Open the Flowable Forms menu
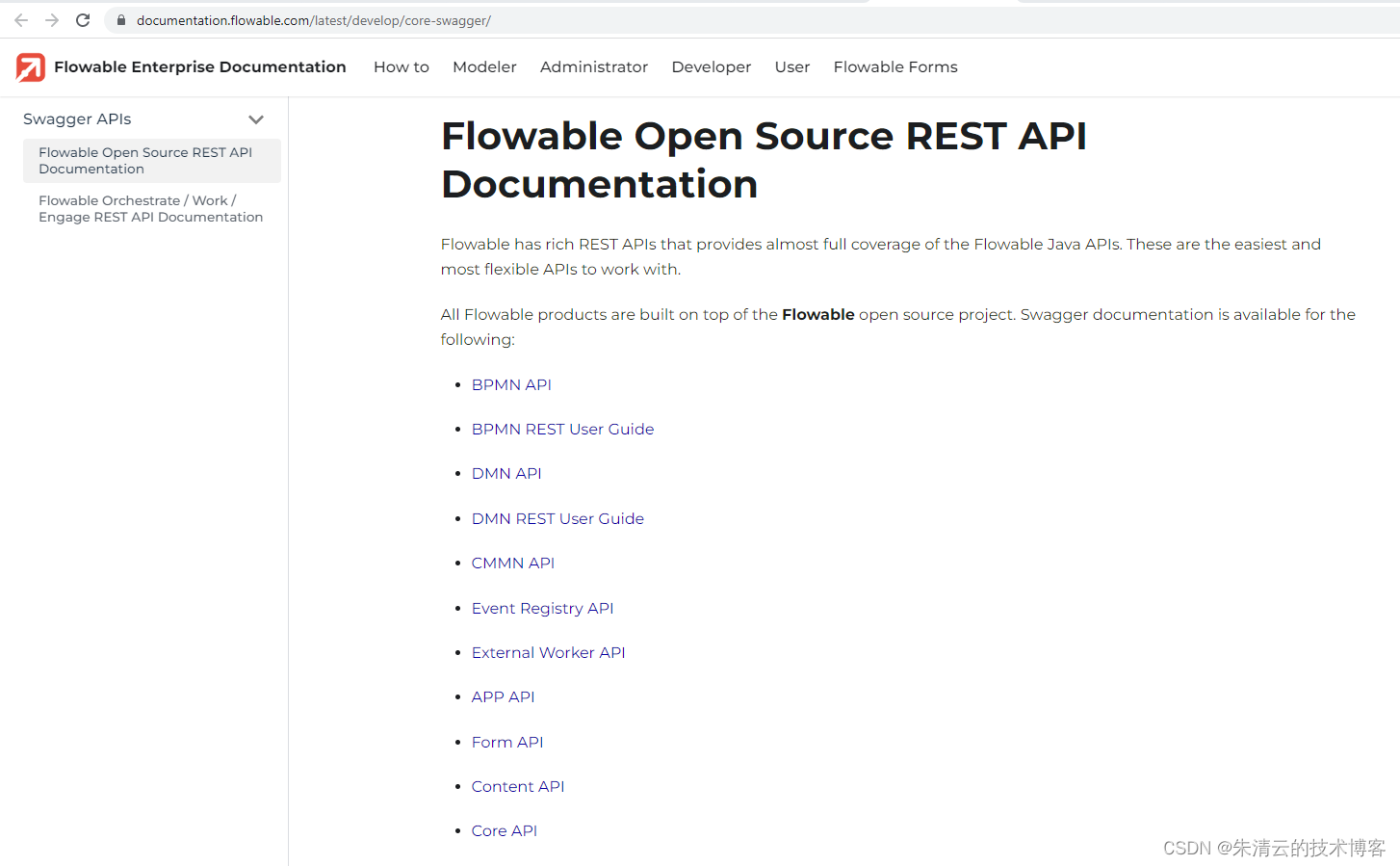The width and height of the screenshot is (1400, 866). click(x=895, y=66)
